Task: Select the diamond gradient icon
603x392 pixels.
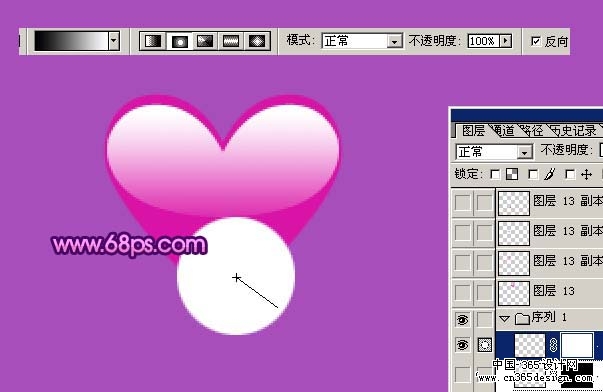Action: (257, 41)
